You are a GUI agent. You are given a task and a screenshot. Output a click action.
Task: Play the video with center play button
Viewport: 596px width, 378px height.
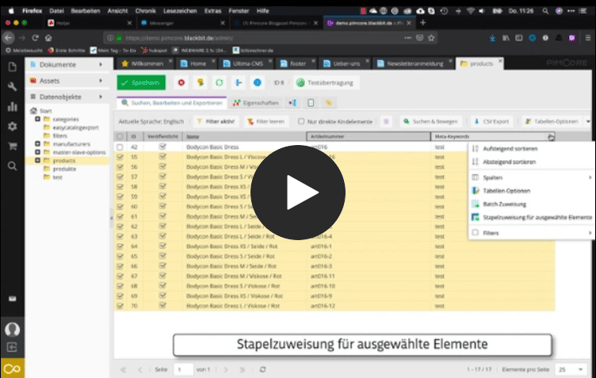pyautogui.click(x=298, y=192)
